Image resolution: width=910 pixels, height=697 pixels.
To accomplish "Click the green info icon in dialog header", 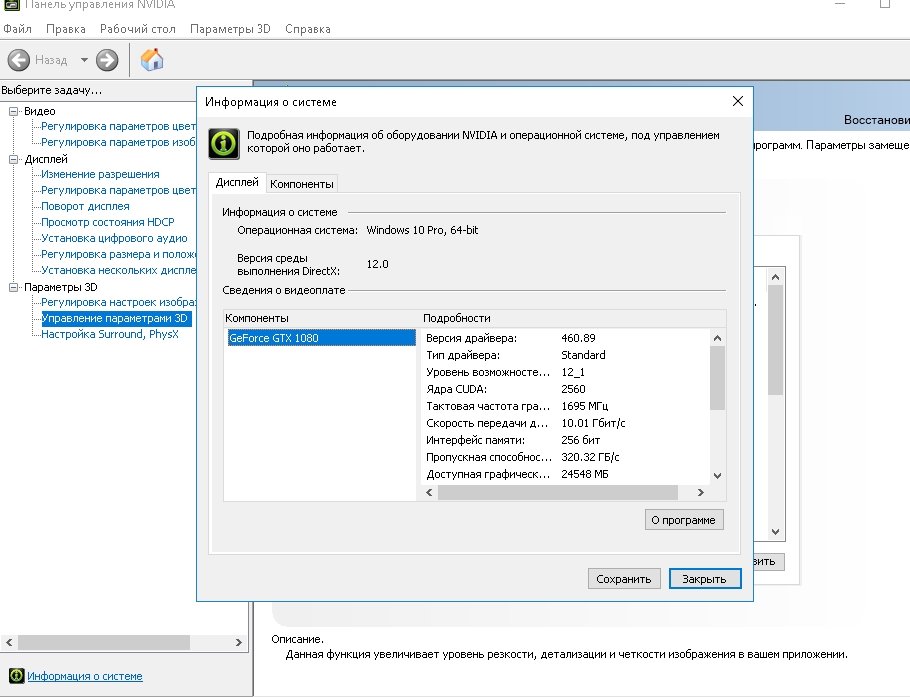I will [224, 143].
